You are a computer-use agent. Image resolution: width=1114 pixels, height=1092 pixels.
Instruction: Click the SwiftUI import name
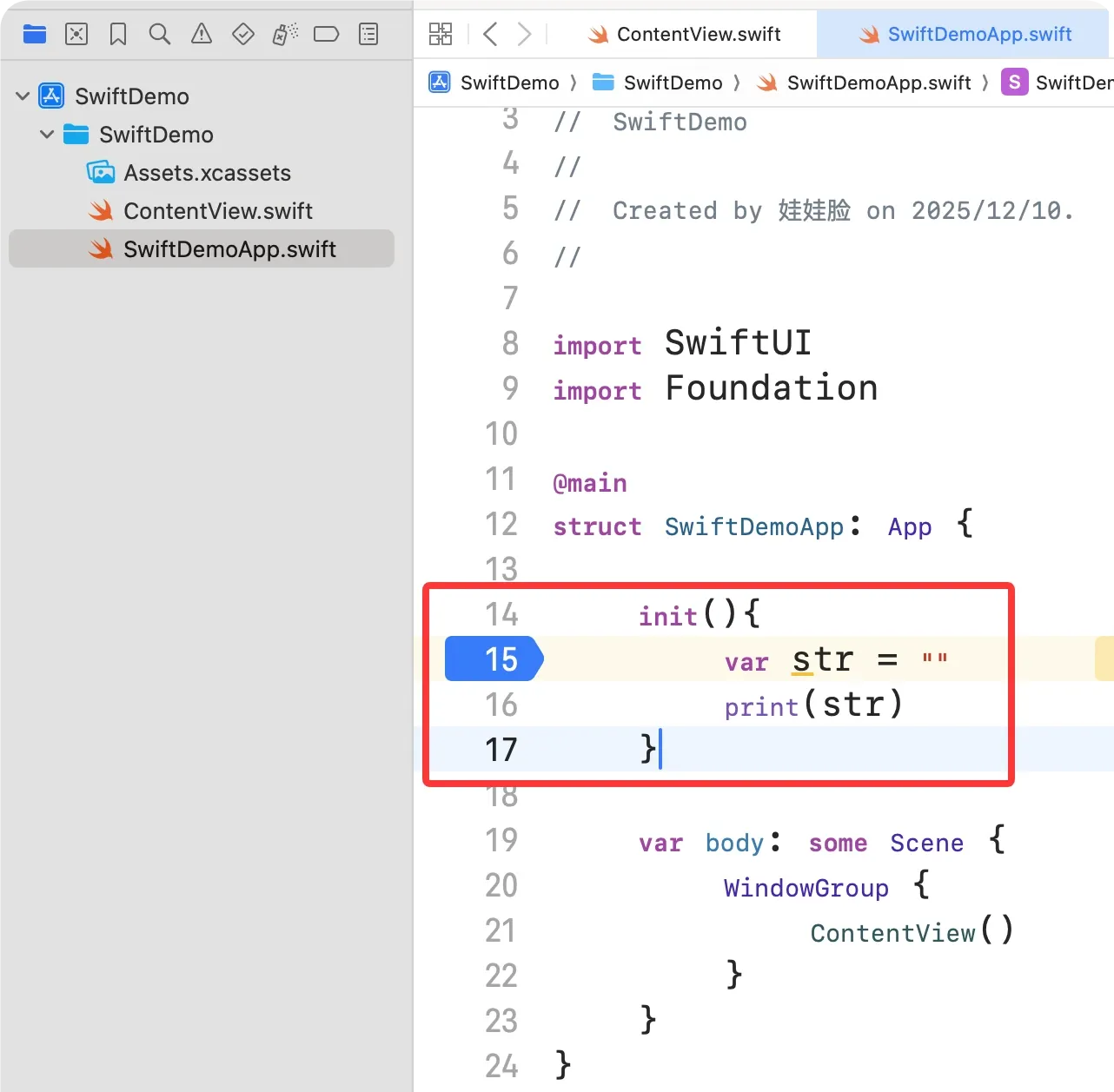click(x=738, y=342)
